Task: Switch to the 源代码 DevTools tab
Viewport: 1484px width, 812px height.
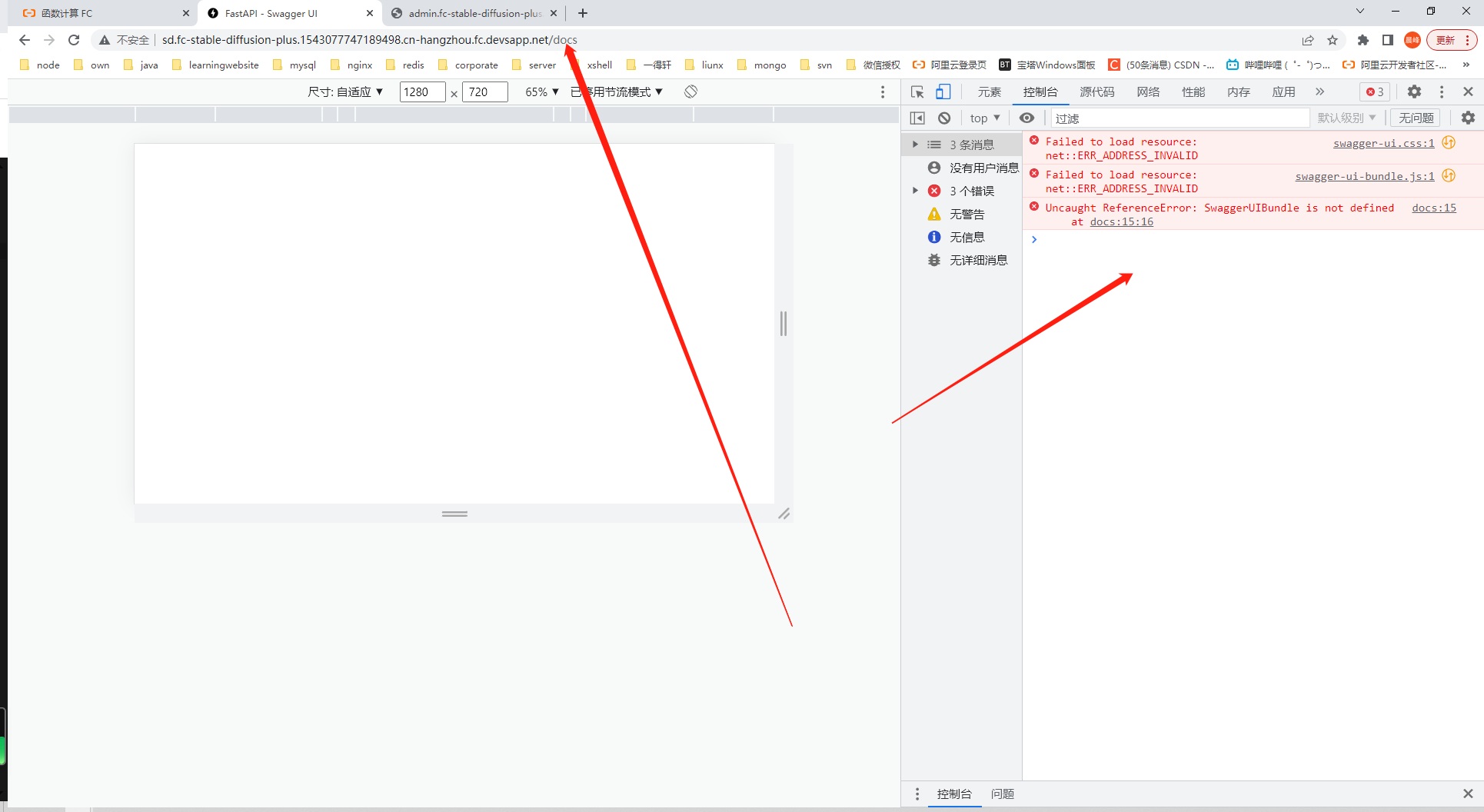Action: point(1097,92)
